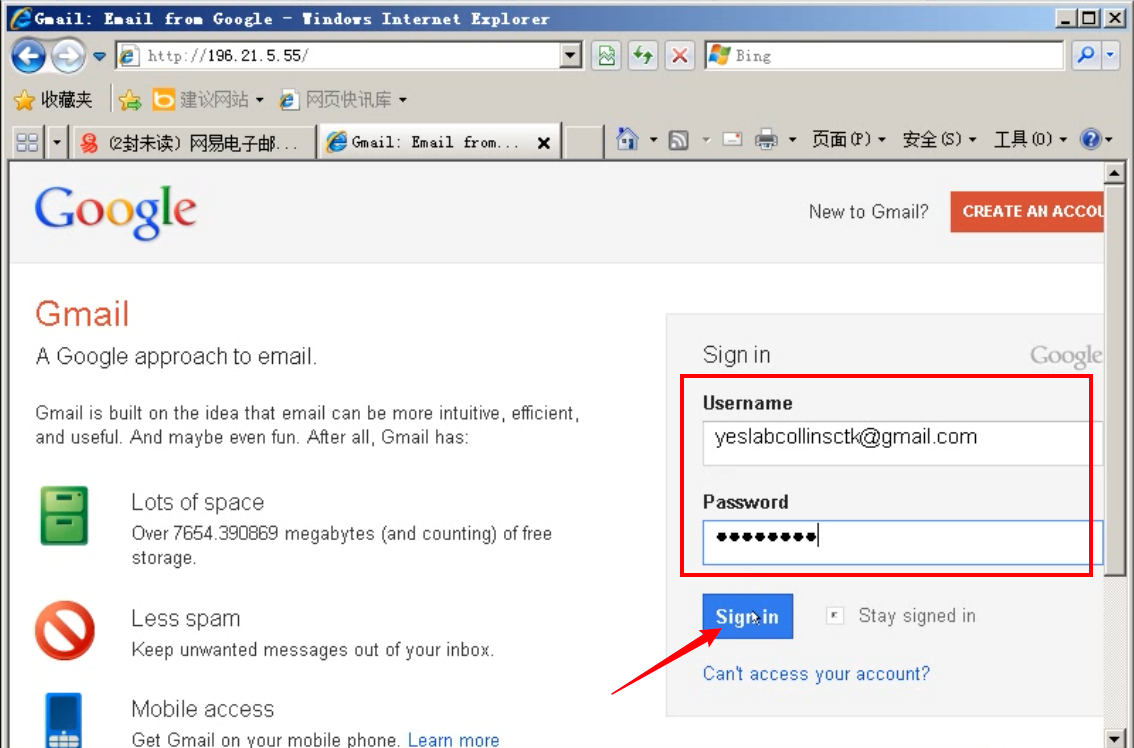Click the blue Help question icon

[x=1090, y=139]
